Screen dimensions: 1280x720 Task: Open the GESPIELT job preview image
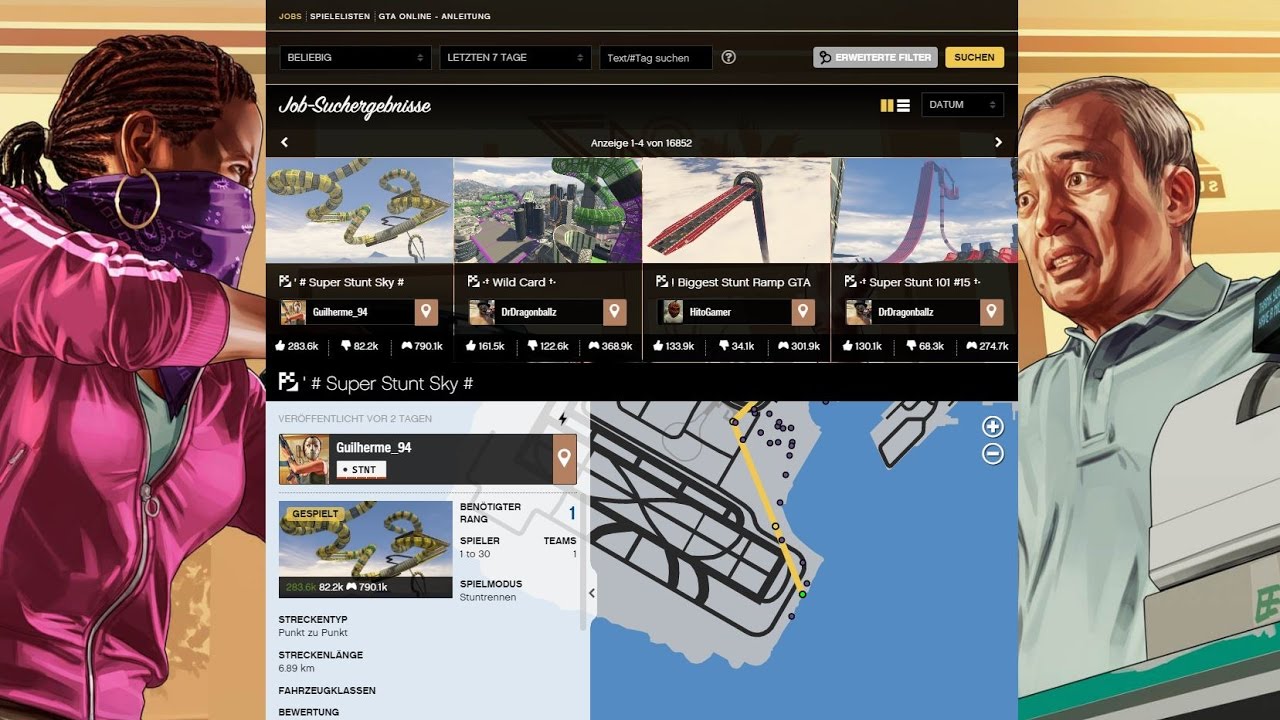(365, 549)
